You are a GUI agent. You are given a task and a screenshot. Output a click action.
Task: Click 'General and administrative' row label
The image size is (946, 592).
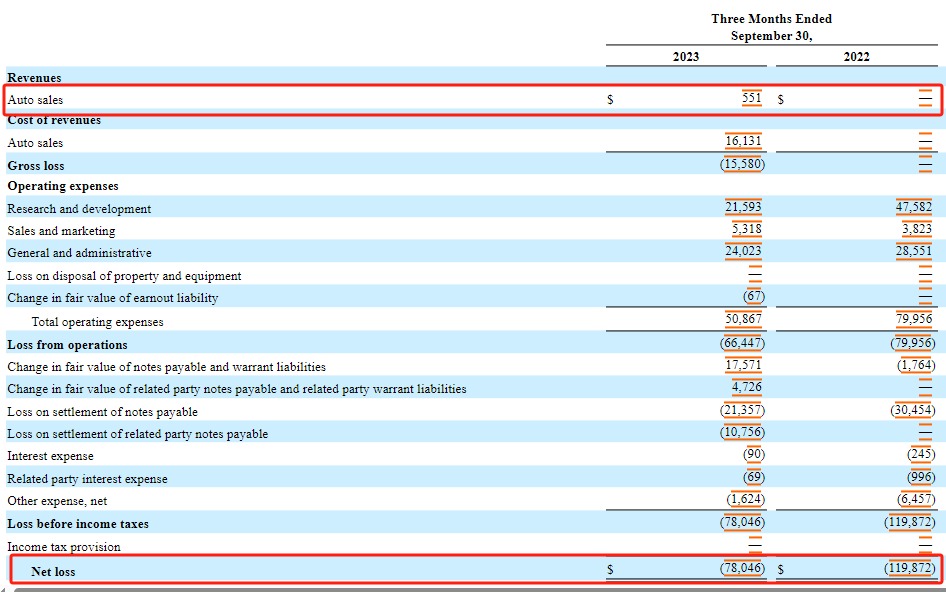[x=79, y=253]
